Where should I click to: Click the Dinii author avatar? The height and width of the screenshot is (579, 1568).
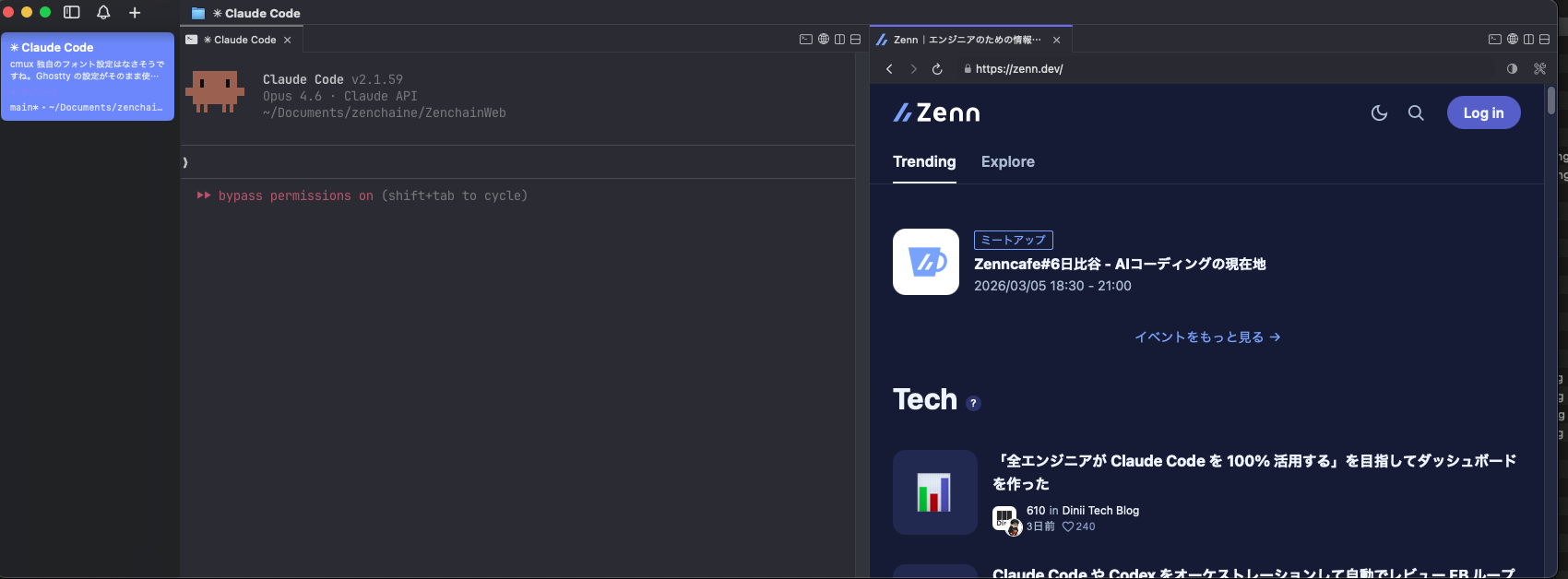click(1005, 519)
